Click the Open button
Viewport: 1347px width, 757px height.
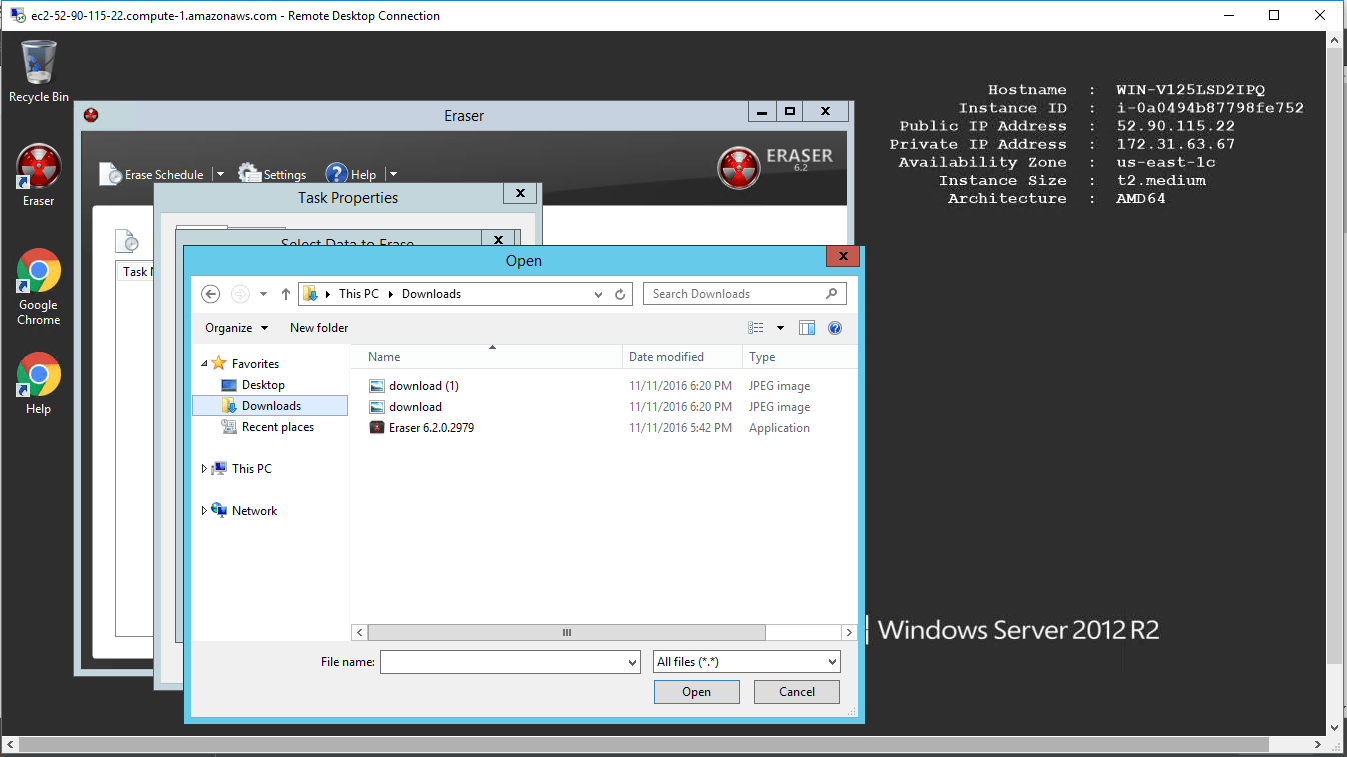[696, 692]
